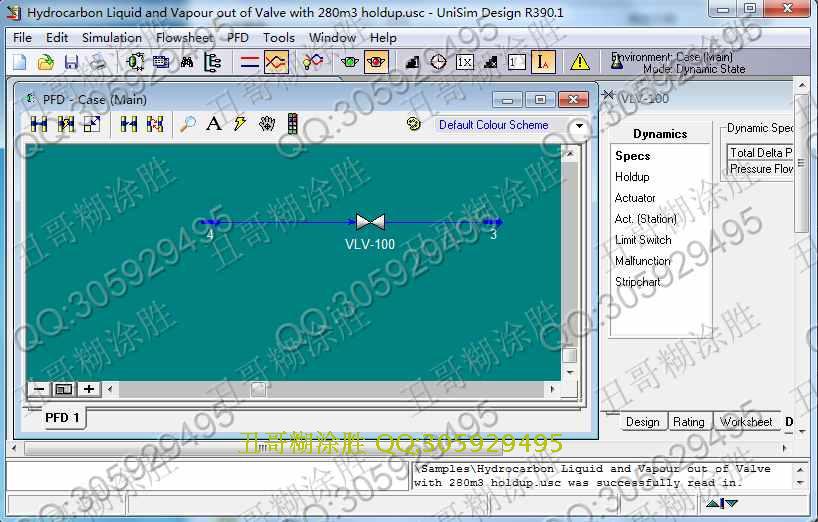Open a case with the folder icon
This screenshot has width=818, height=522.
pos(46,62)
